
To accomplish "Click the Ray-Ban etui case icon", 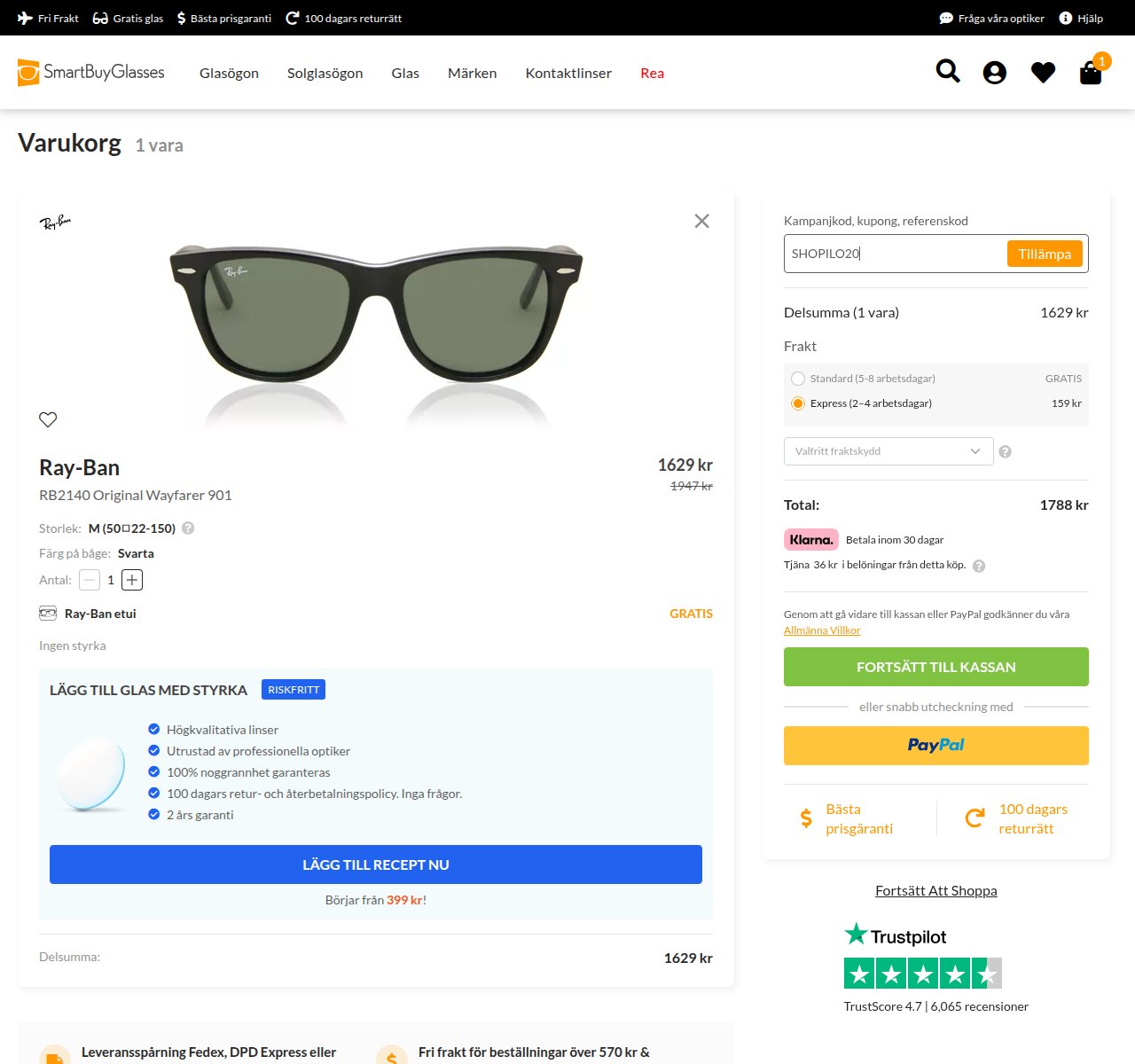I will [x=48, y=613].
